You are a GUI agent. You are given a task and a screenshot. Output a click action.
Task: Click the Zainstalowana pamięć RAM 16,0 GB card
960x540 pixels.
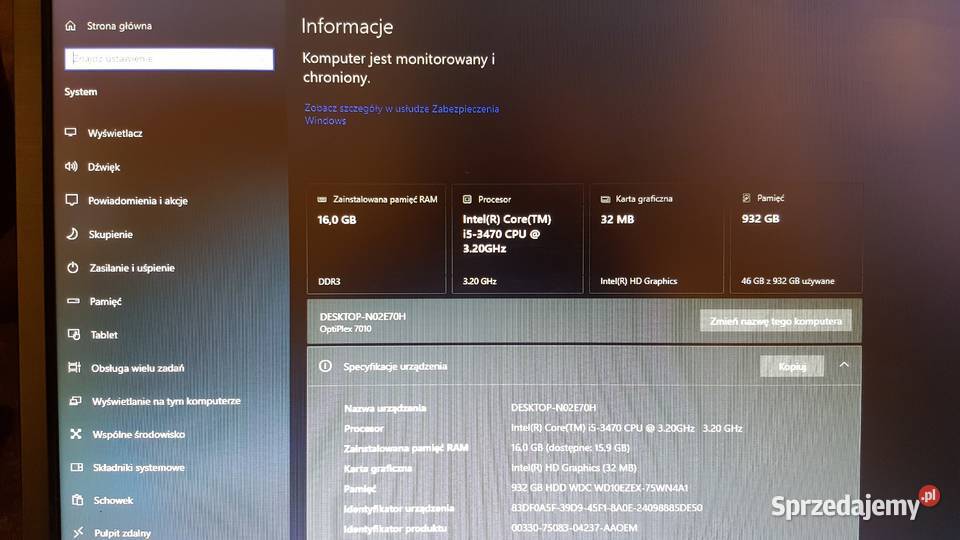pos(377,239)
